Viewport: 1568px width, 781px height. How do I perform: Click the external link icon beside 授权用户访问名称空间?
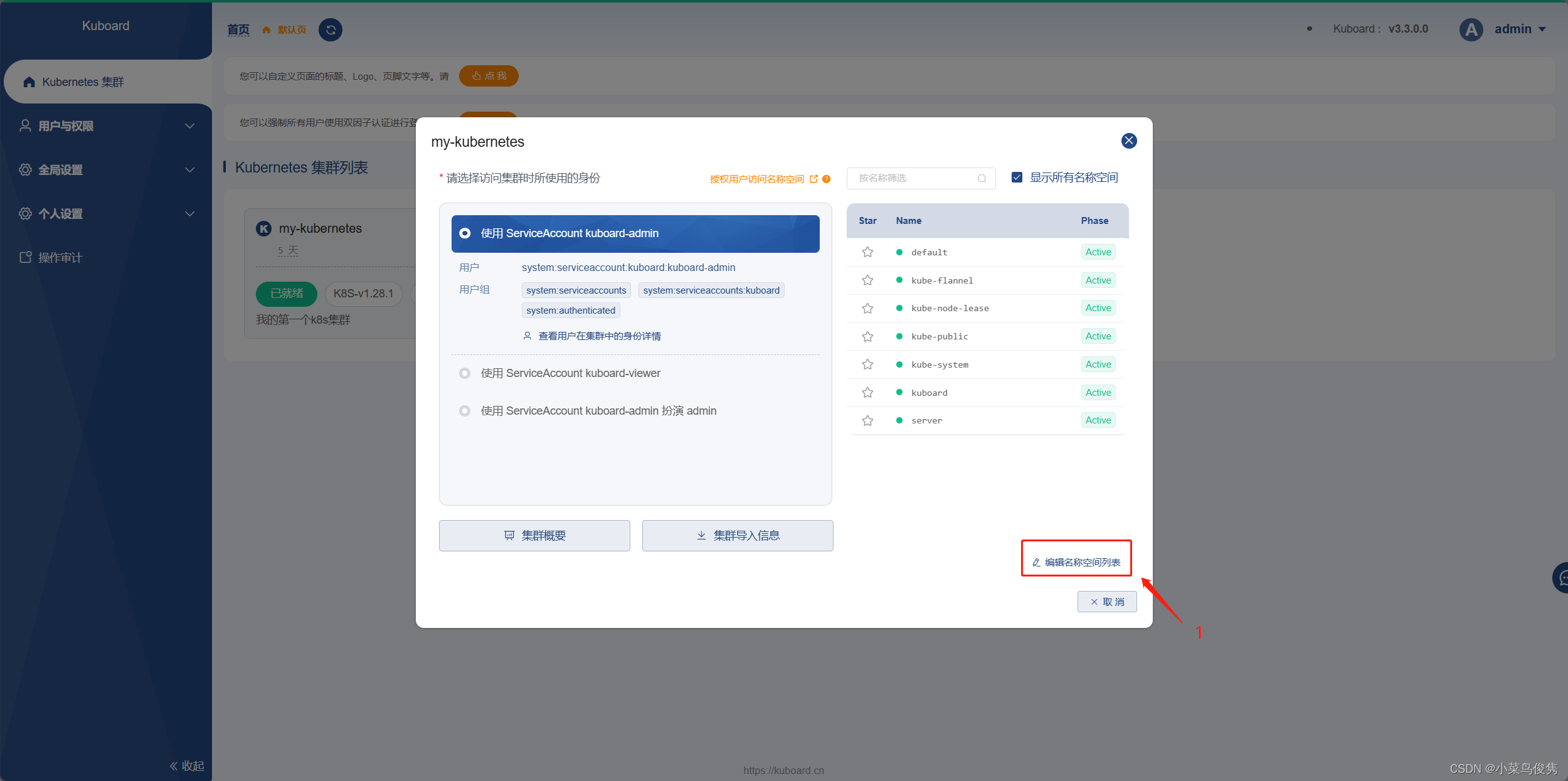(813, 179)
